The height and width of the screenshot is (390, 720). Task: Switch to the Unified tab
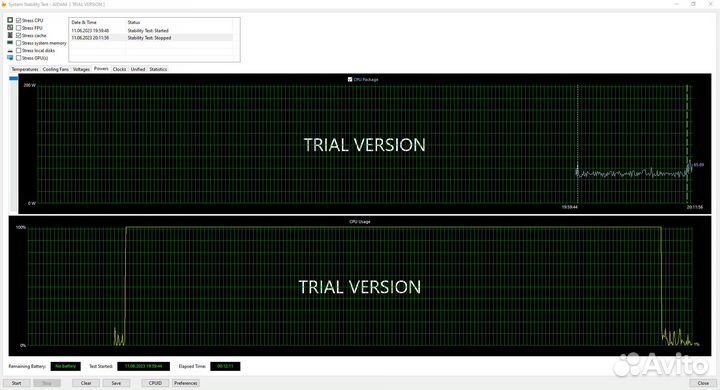tap(138, 69)
